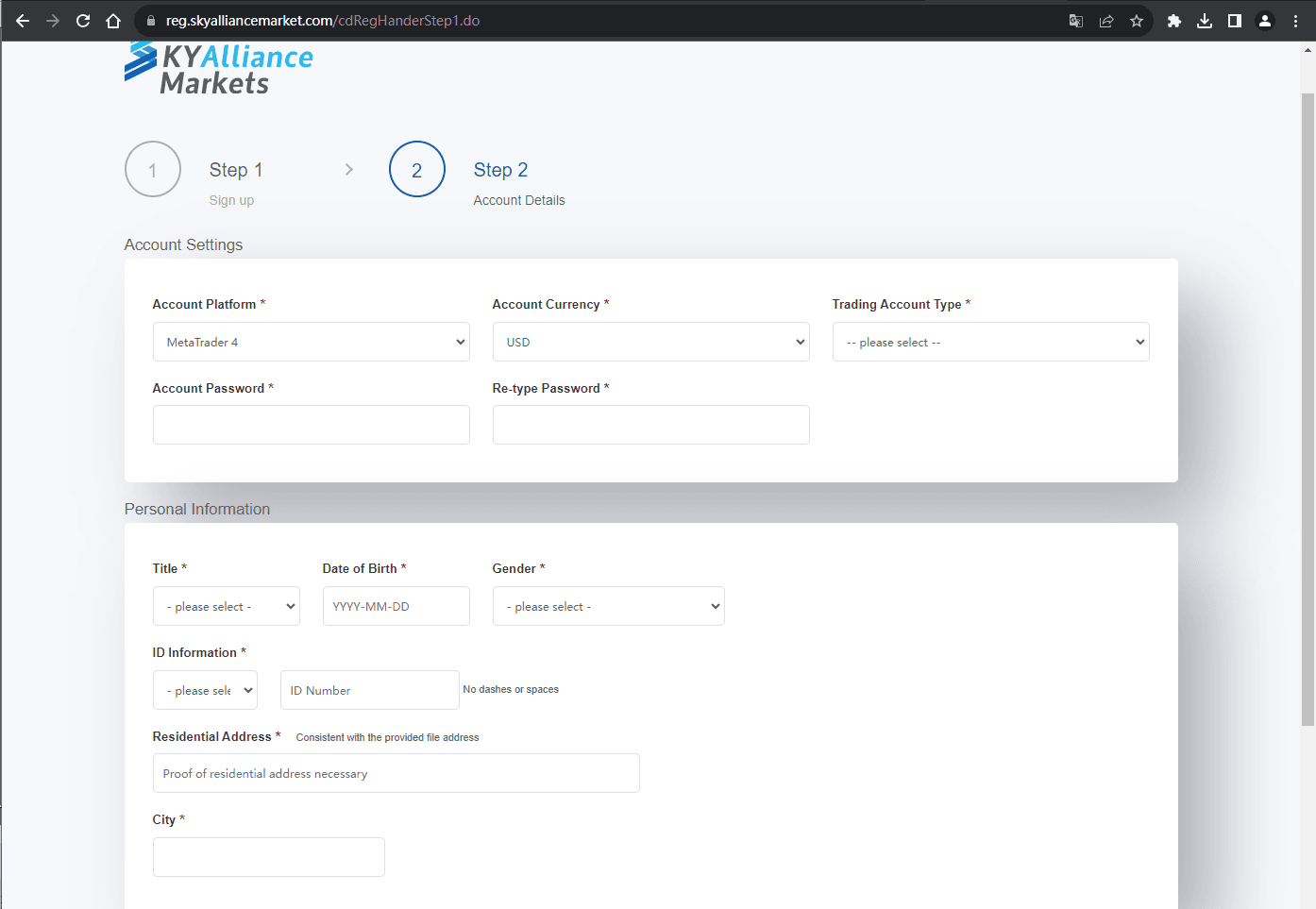Click the browser address bar URL

[x=323, y=21]
